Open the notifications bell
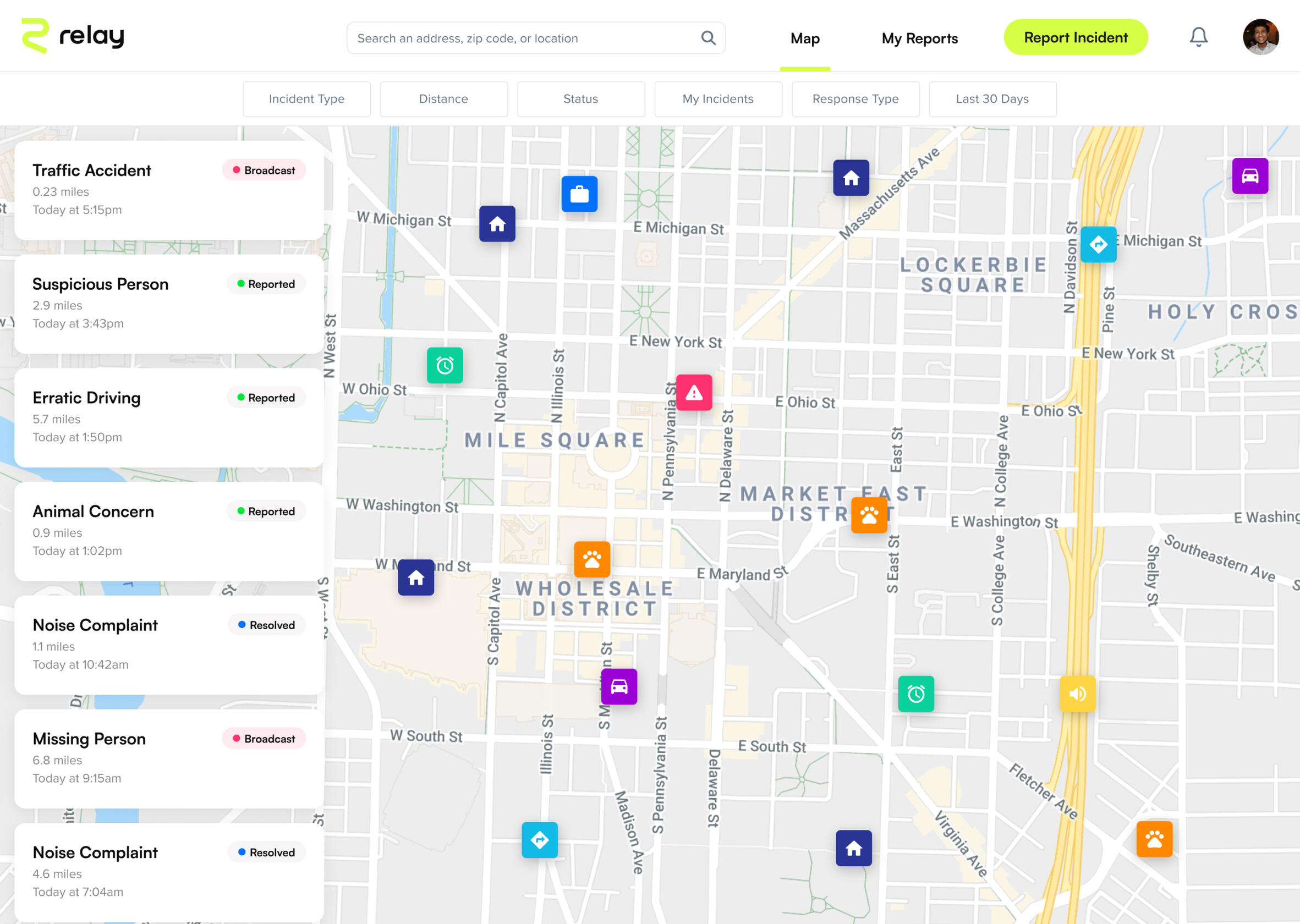1300x924 pixels. click(x=1198, y=37)
